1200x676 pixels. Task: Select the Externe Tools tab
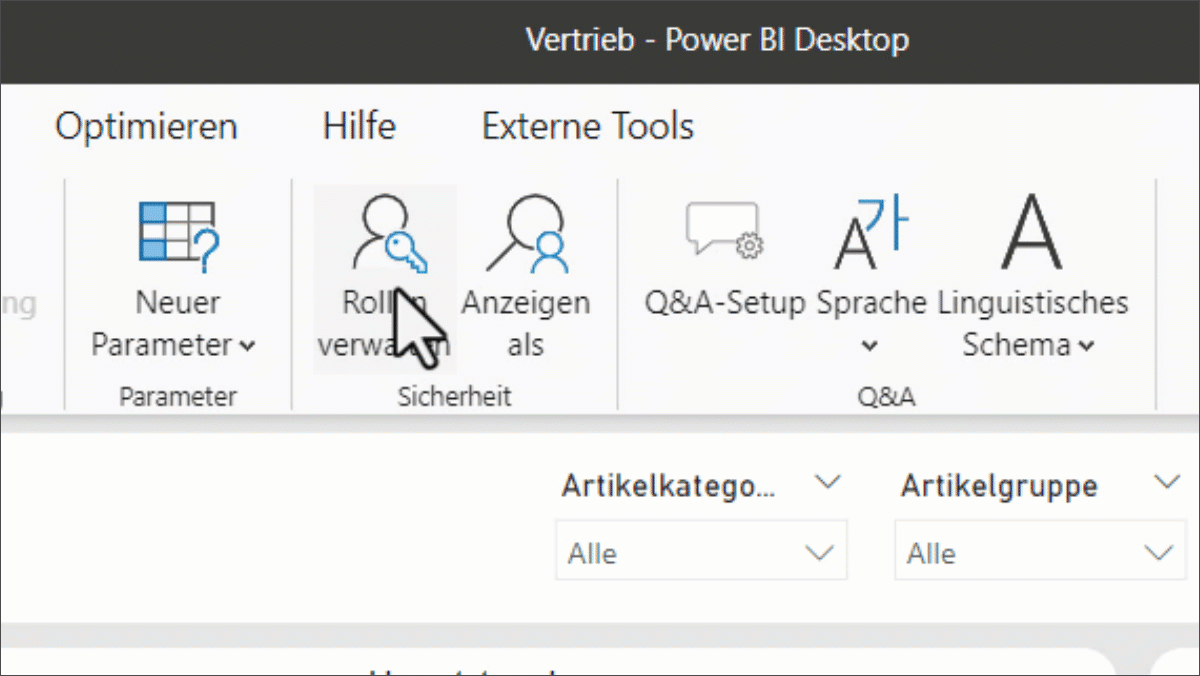587,127
